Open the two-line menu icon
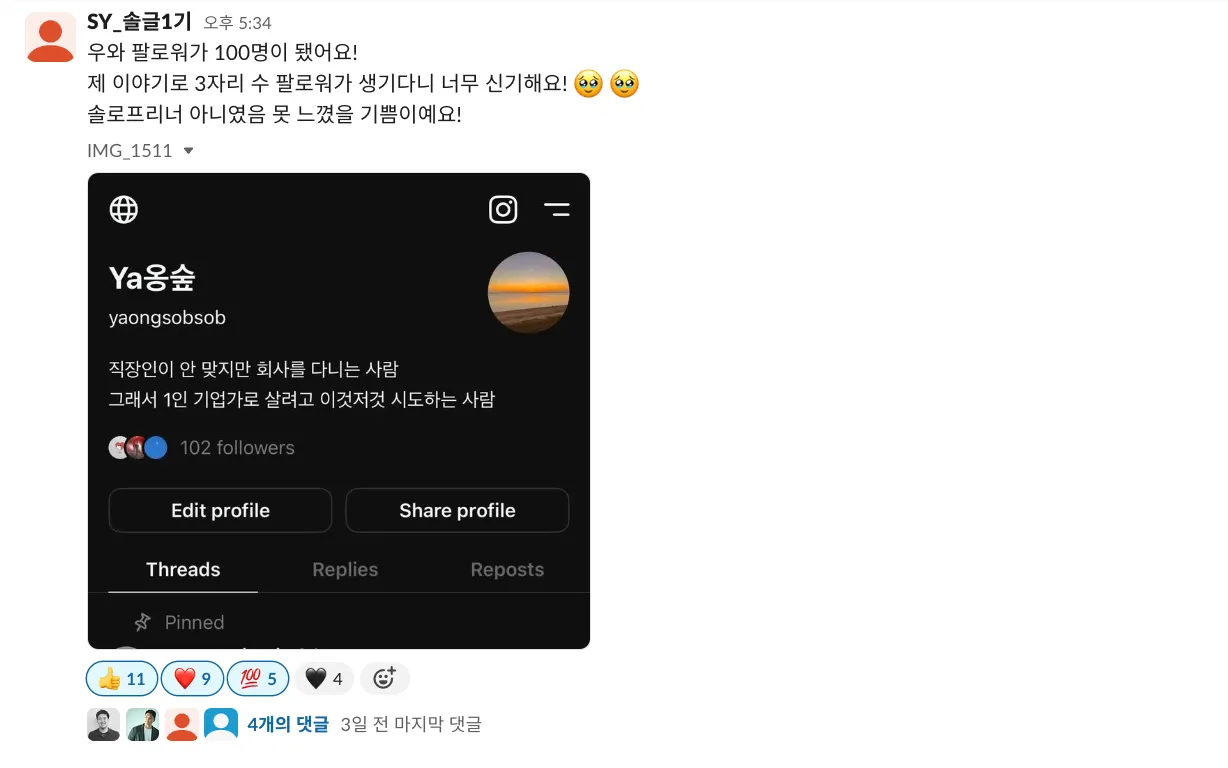Viewport: 1228px width, 768px height. (x=557, y=209)
